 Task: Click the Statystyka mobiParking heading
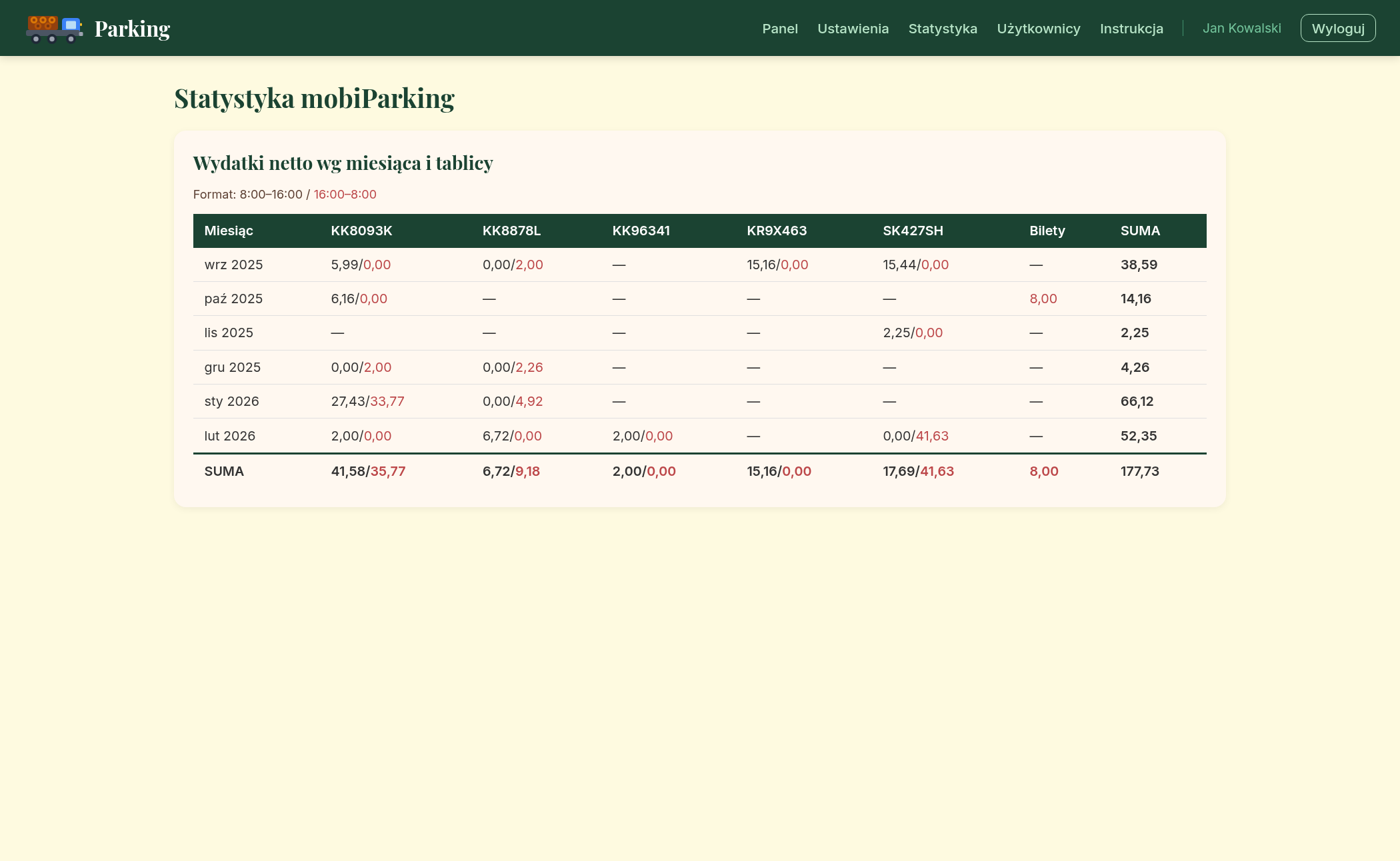(314, 98)
